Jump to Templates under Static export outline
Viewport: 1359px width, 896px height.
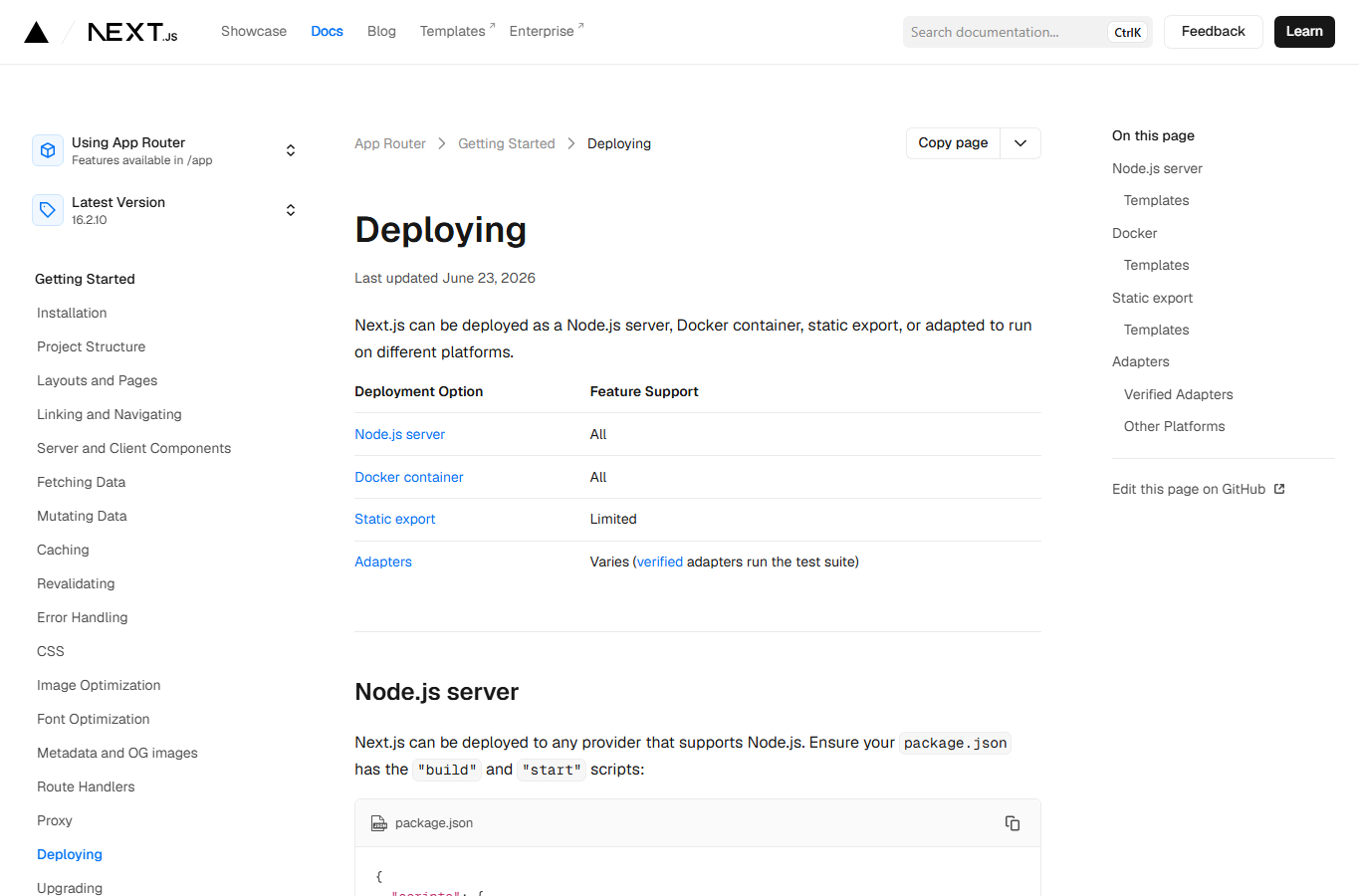(x=1157, y=331)
